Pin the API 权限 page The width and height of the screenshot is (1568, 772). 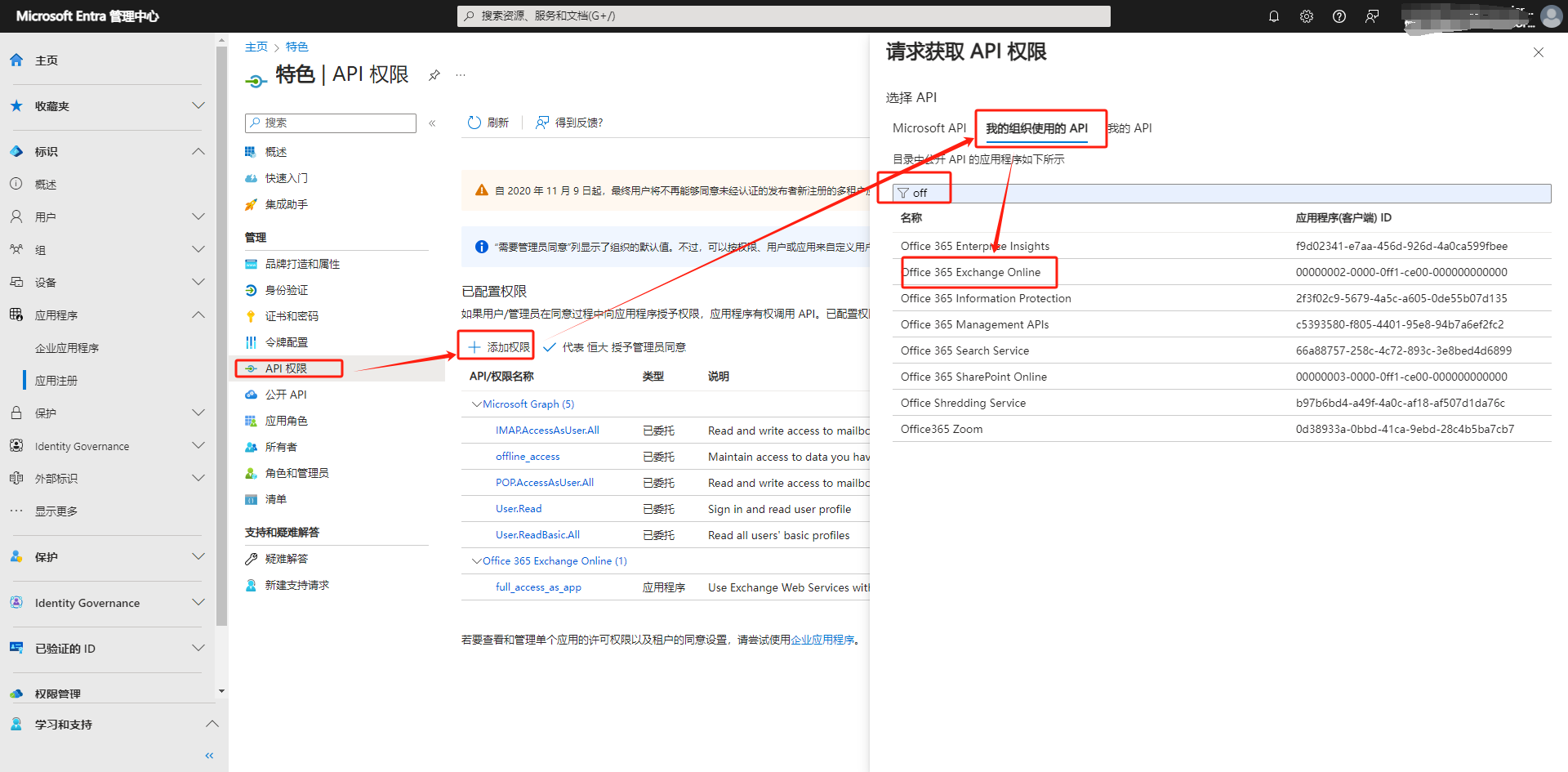pyautogui.click(x=434, y=74)
